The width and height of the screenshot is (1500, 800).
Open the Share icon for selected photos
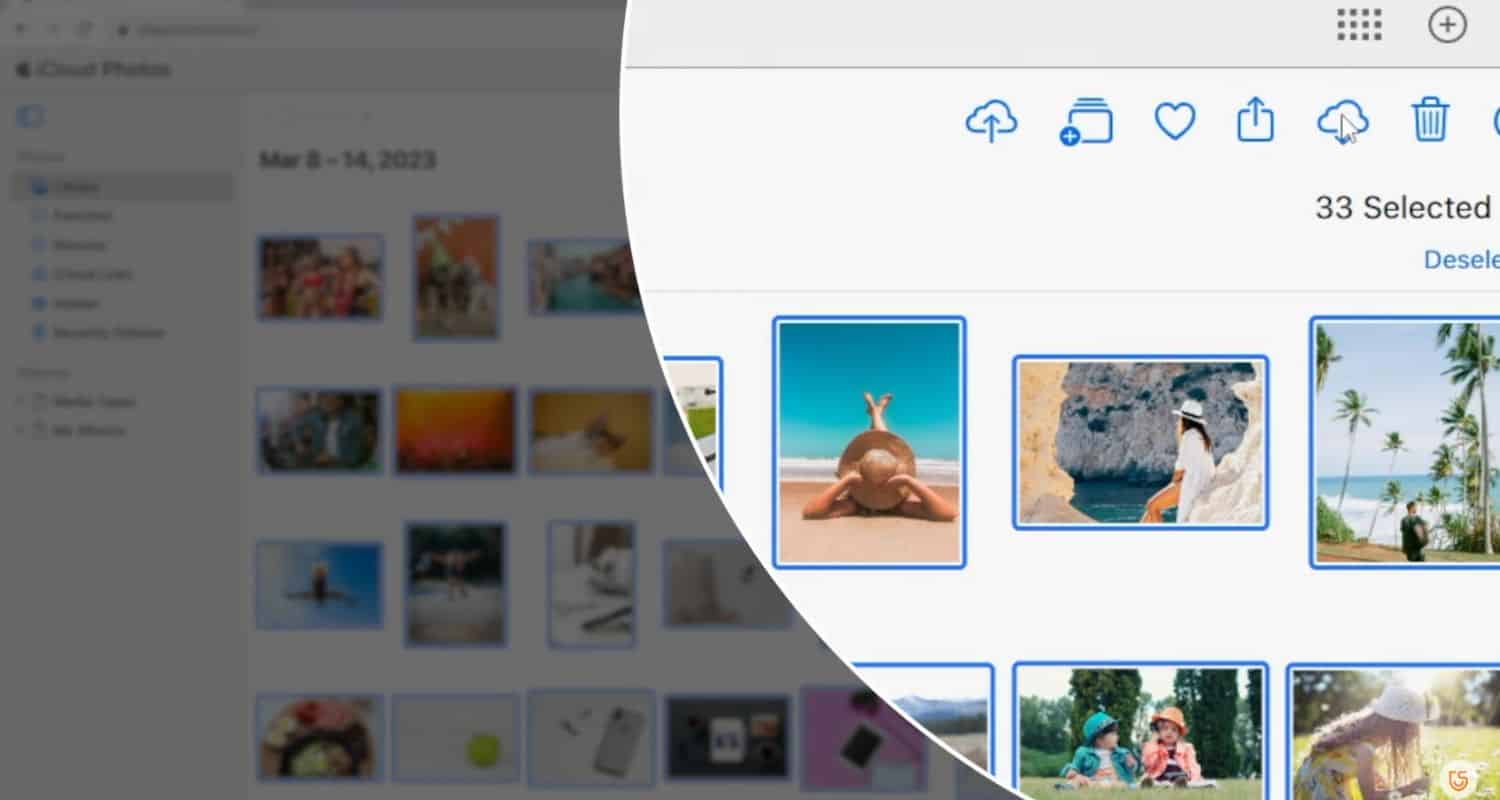click(1256, 121)
